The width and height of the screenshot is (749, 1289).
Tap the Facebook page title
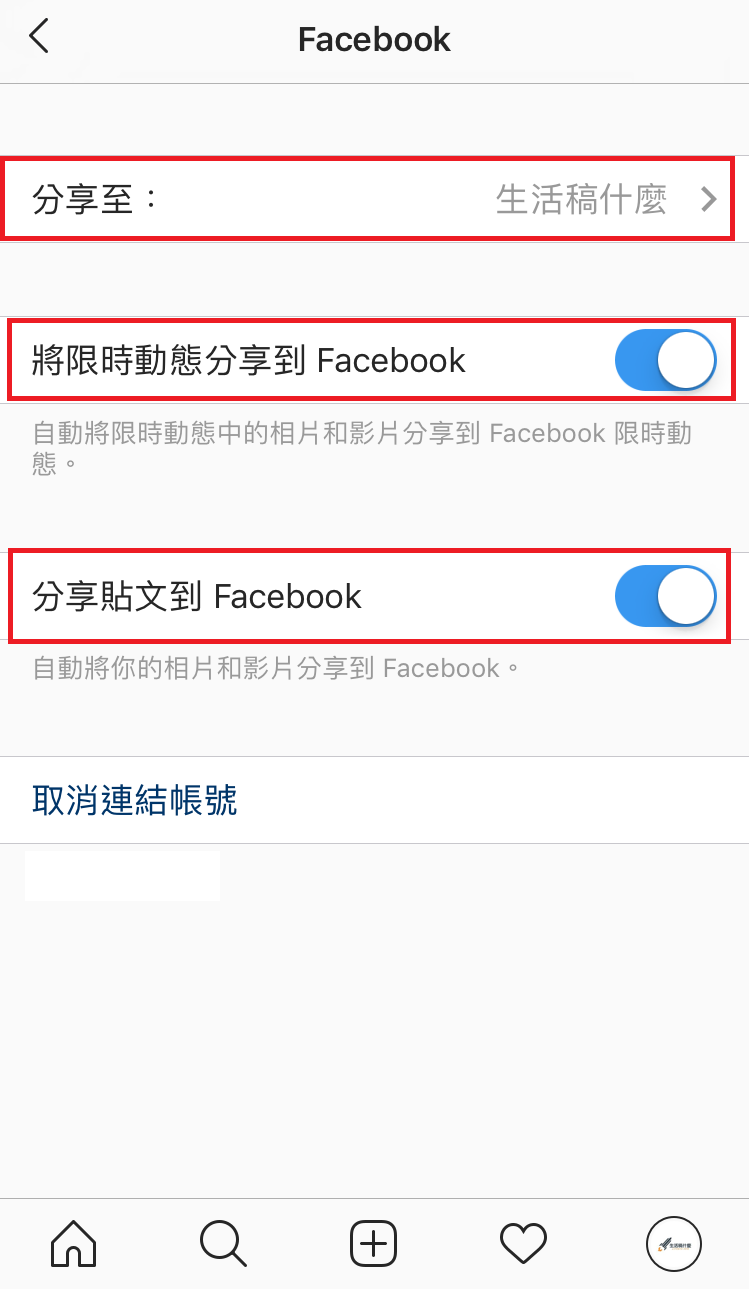[x=374, y=39]
